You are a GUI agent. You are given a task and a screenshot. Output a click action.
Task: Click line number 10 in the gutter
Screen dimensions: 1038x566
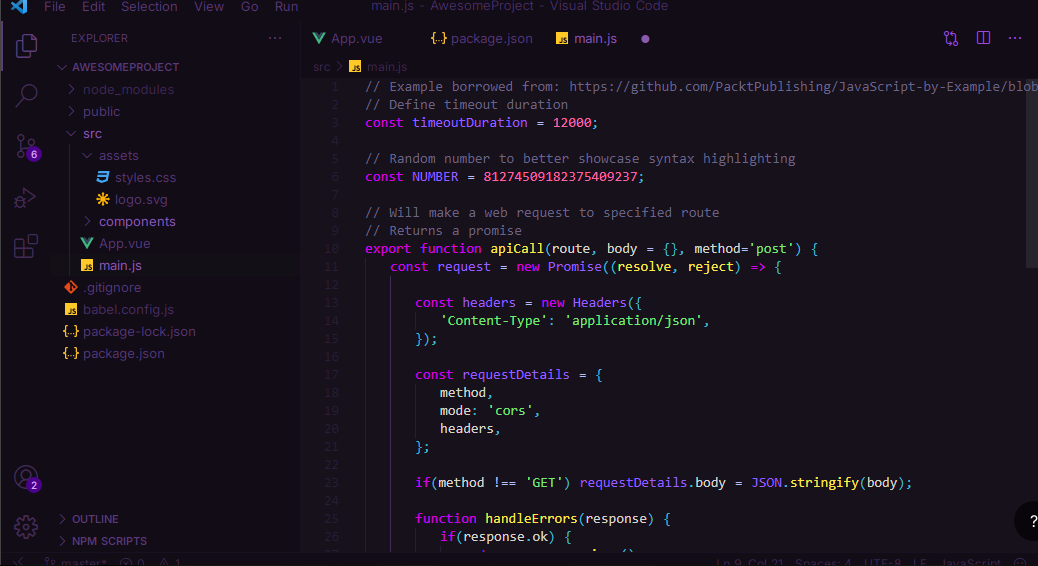[x=332, y=249]
